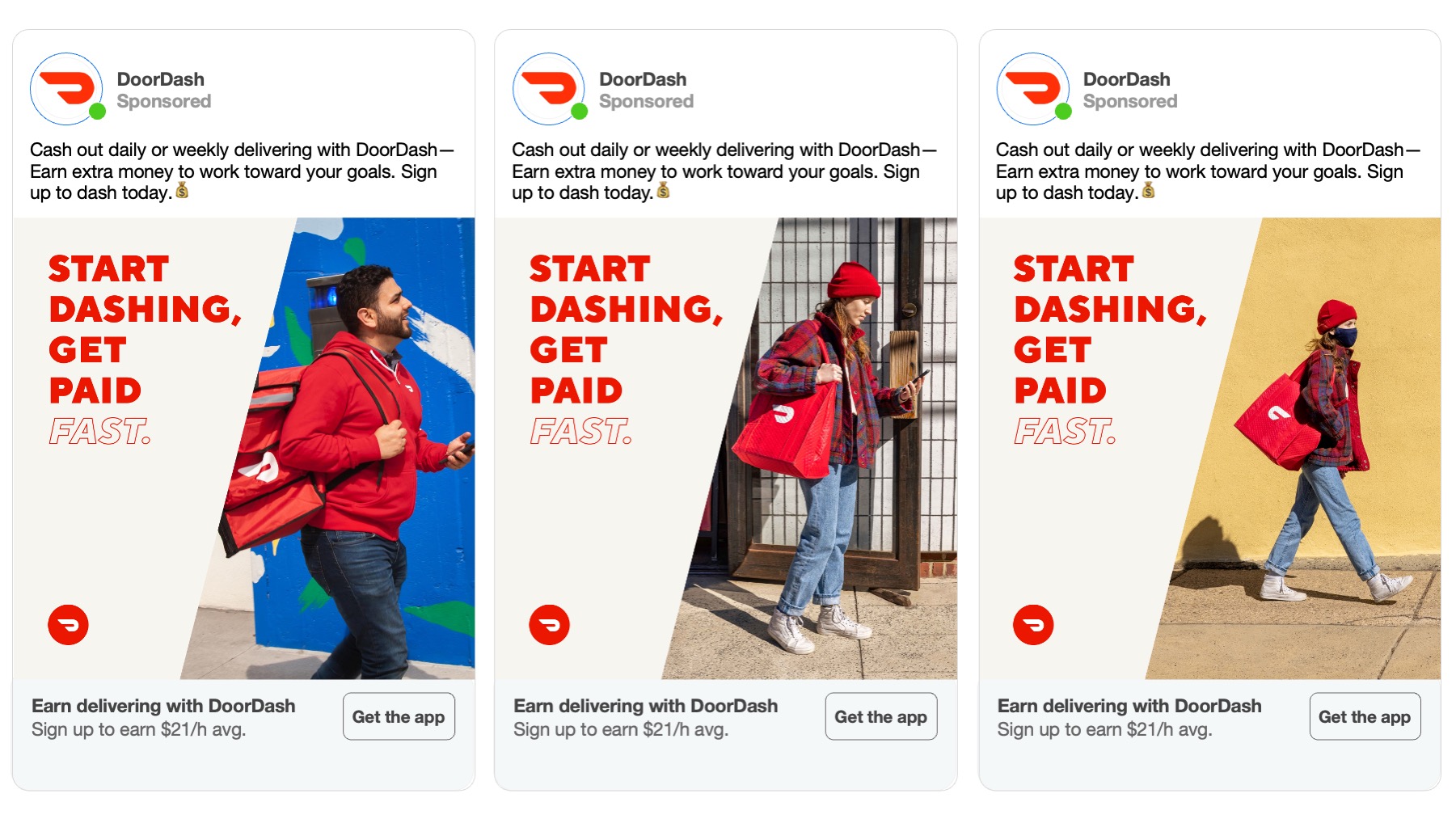
Task: Open the DoorDash advertiser name in third ad
Action: tap(1127, 79)
